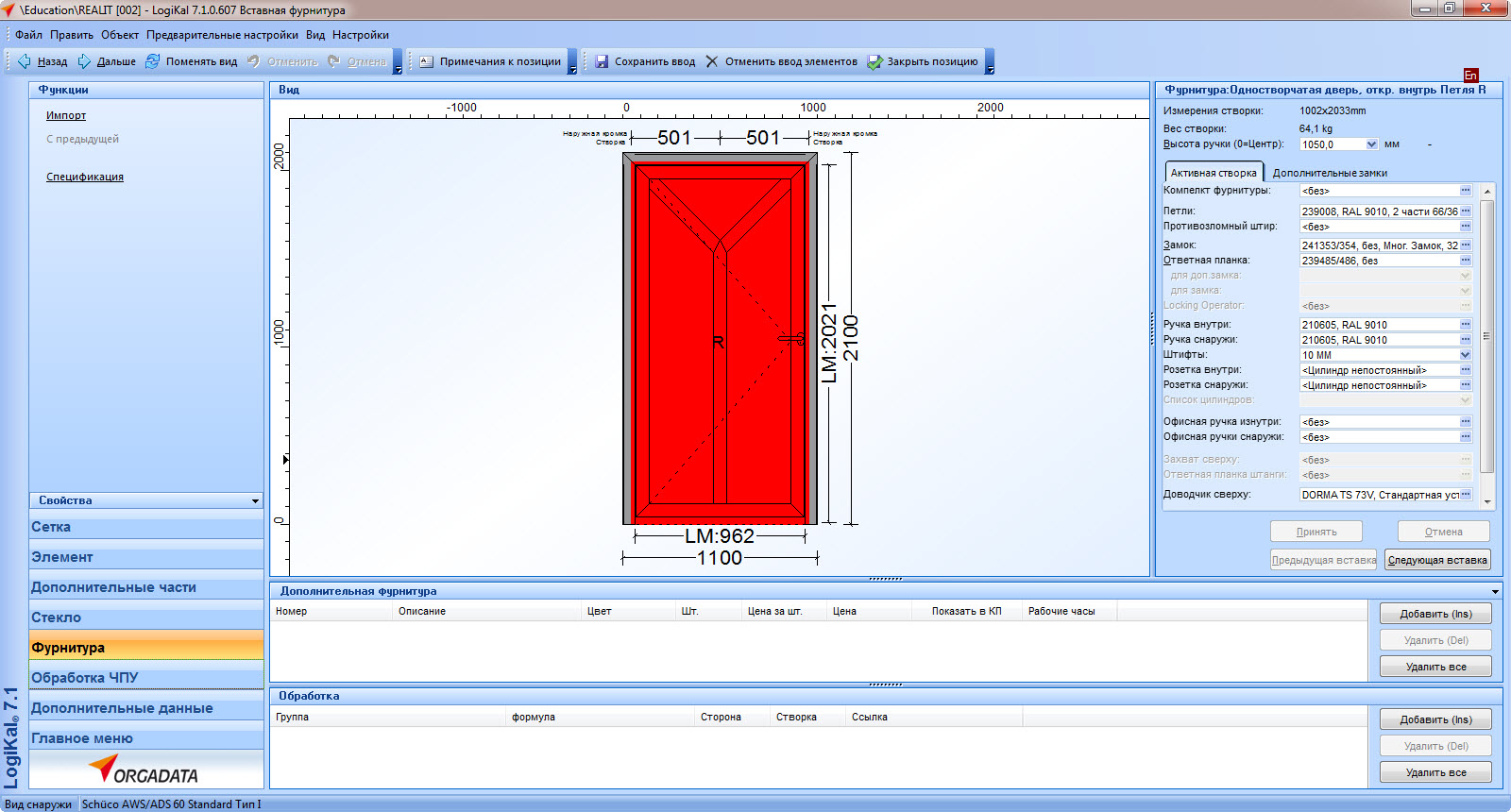Switch to the Дополнительные замки tab

click(1330, 173)
